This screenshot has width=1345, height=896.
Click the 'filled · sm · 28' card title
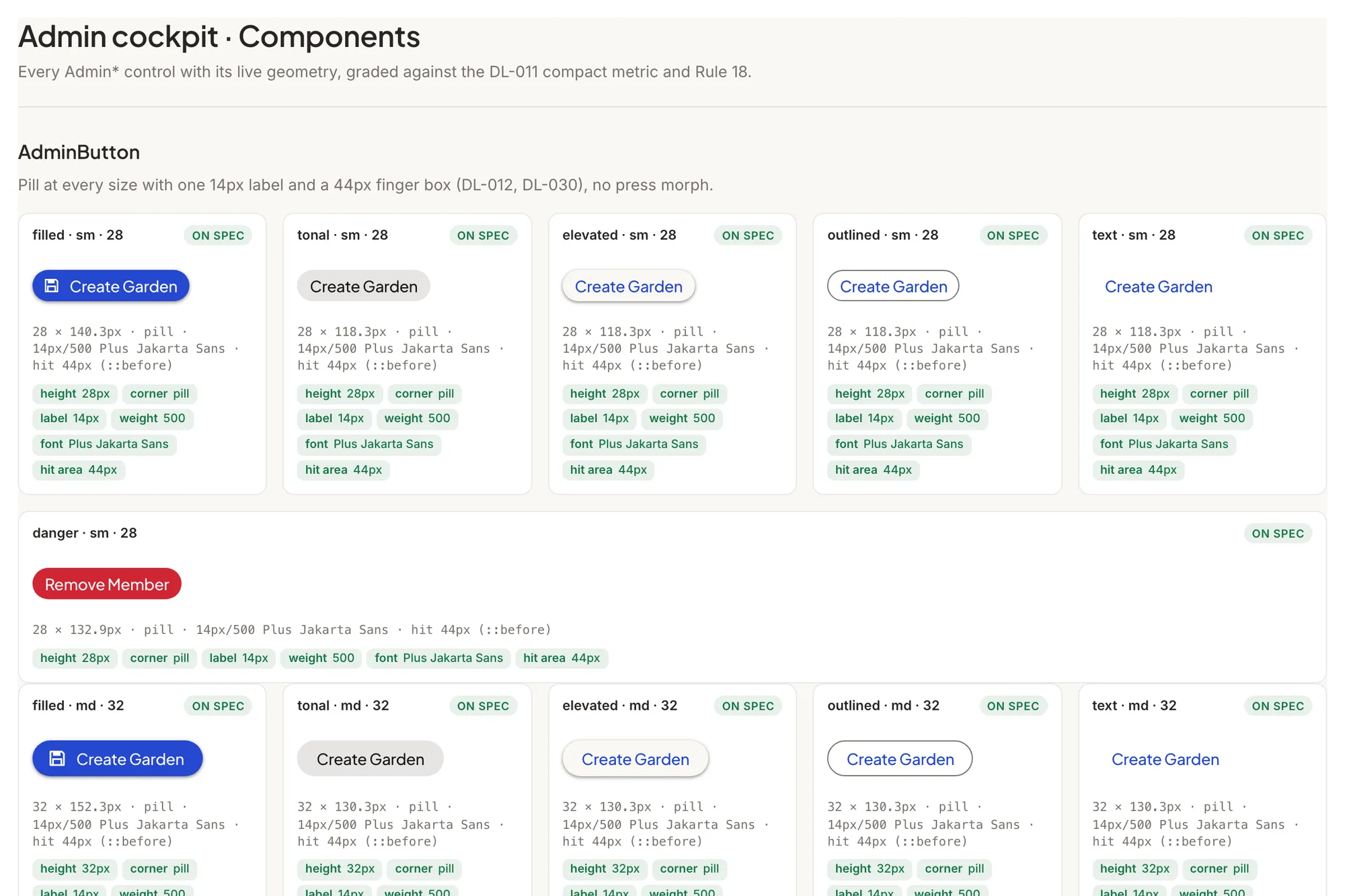[x=78, y=235]
